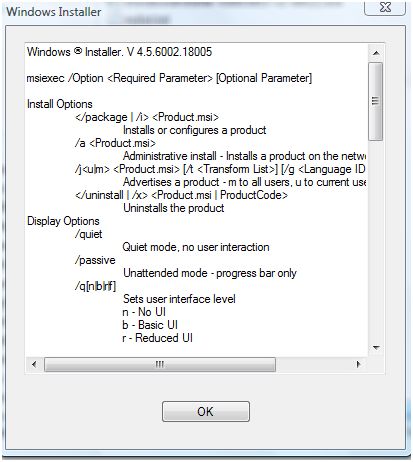This screenshot has height=462, width=413.
Task: Click the 'n - No UI' line
Action: 144,312
